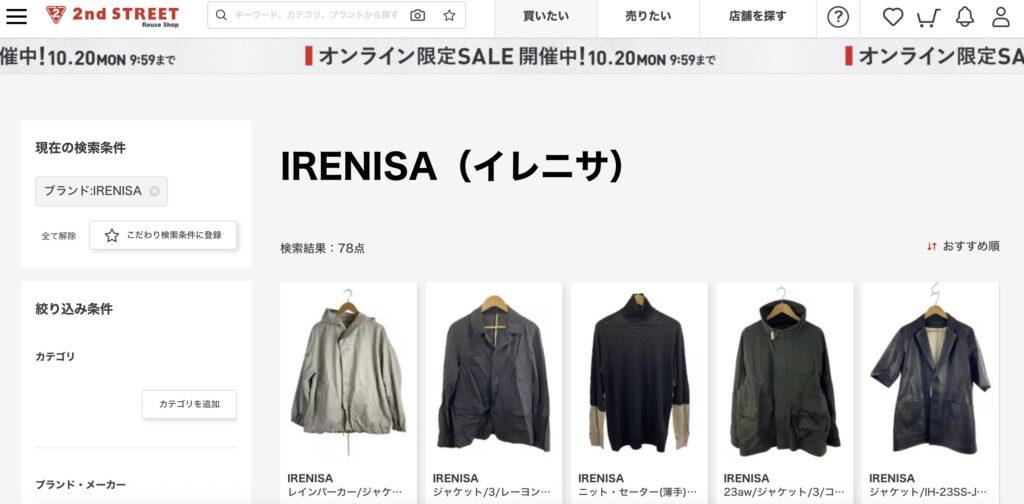Viewport: 1024px width, 504px height.
Task: Open the 店舗を探す menu item
Action: pos(758,16)
